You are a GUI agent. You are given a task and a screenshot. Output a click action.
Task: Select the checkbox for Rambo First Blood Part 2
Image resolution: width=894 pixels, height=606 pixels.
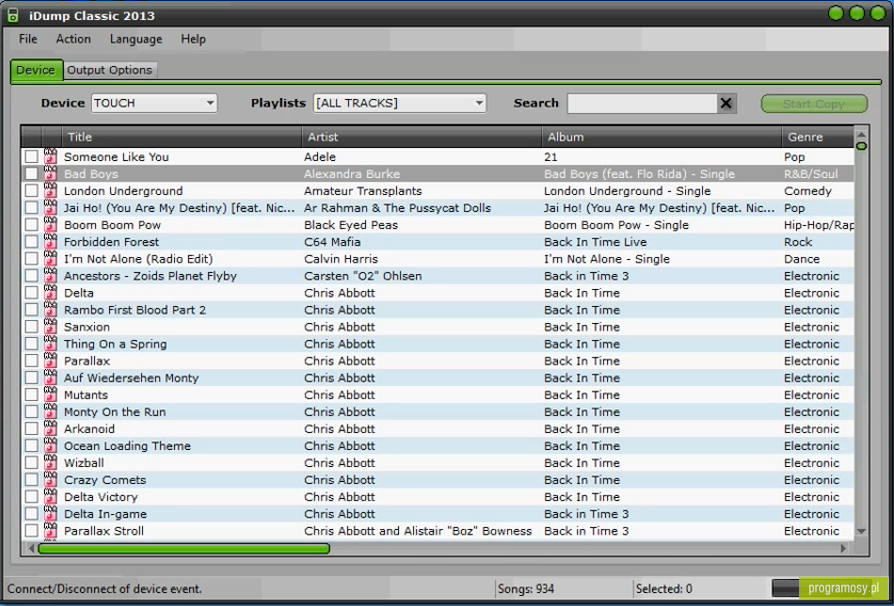pos(31,310)
